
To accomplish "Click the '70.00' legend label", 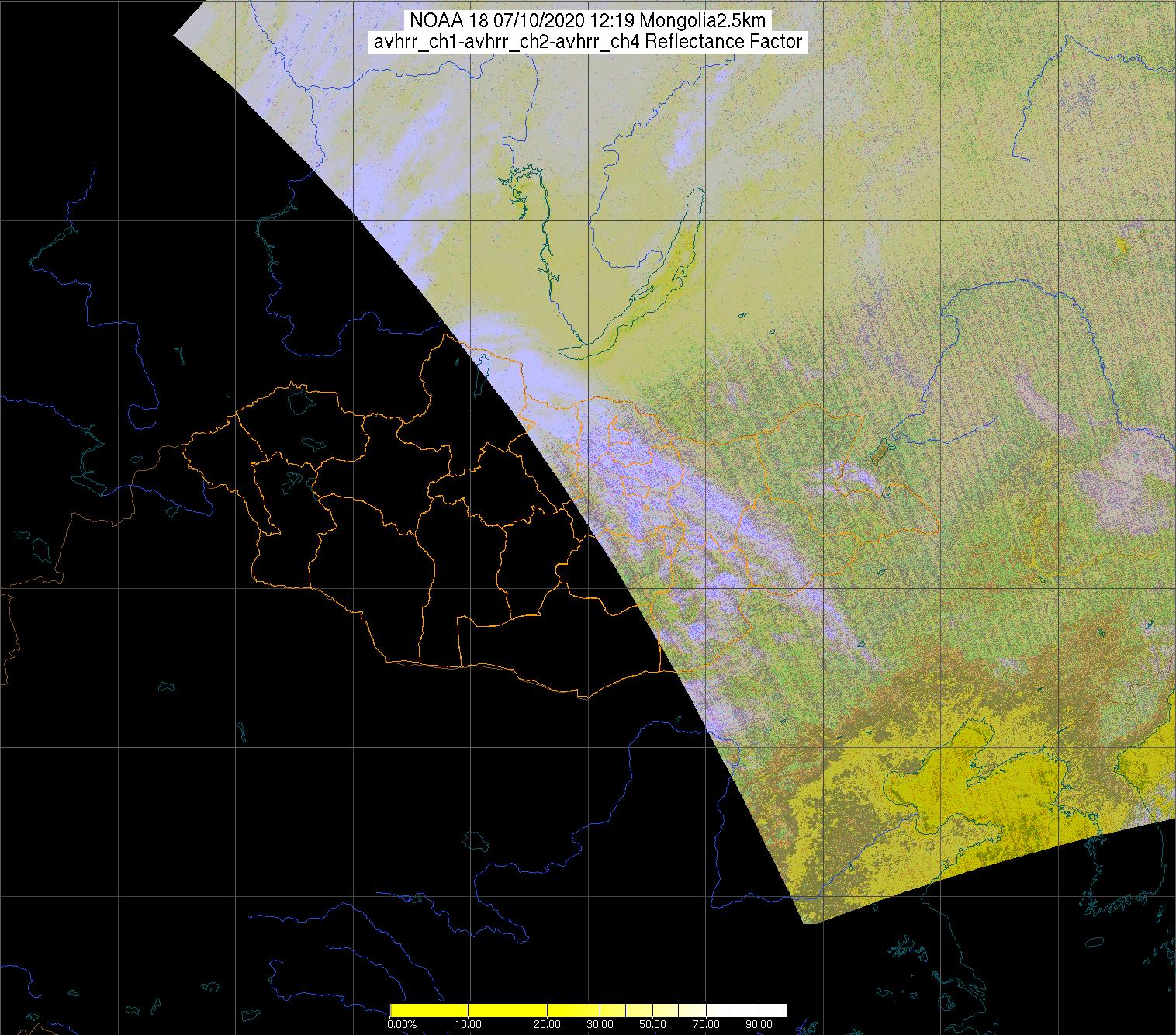I will click(706, 1024).
